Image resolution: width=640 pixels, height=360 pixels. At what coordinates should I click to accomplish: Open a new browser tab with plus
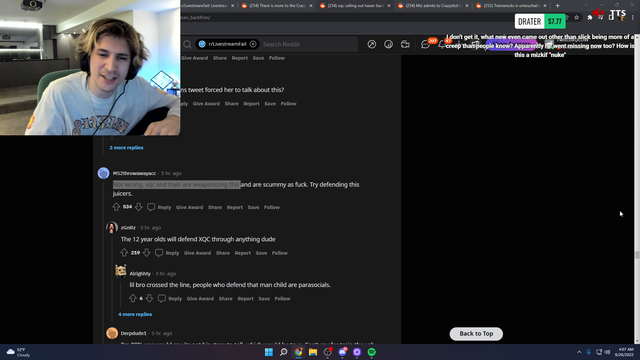pyautogui.click(x=558, y=6)
